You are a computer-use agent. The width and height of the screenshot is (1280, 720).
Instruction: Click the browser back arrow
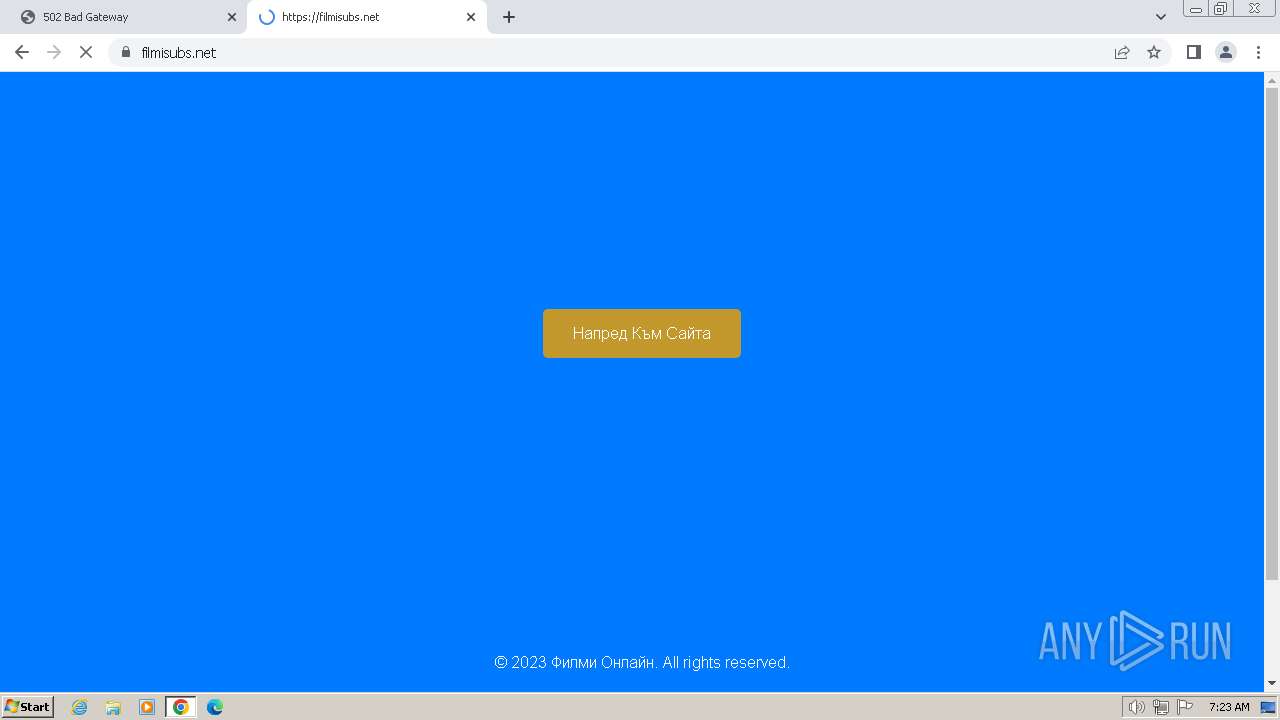coord(22,52)
